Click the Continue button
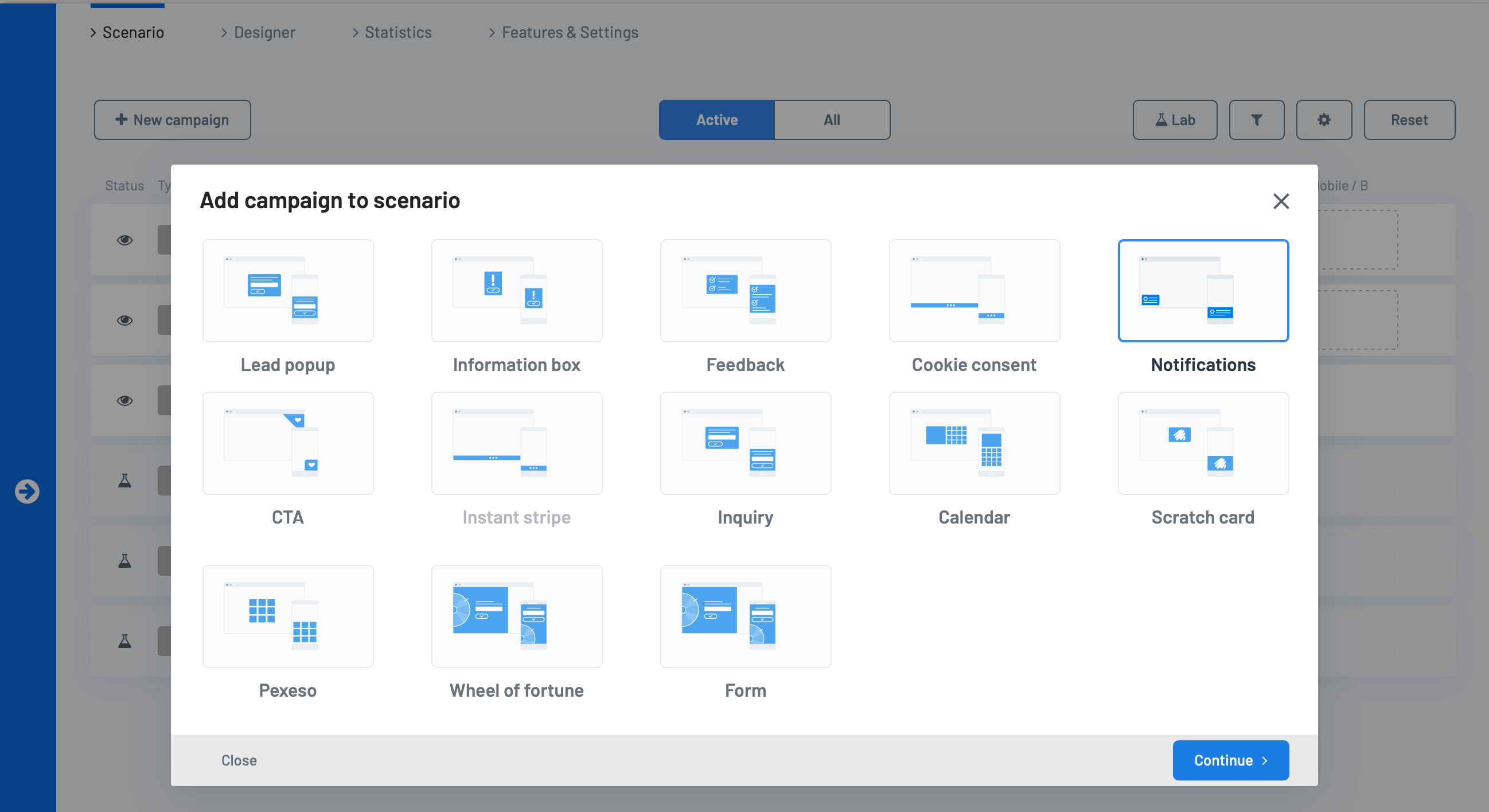Viewport: 1489px width, 812px height. tap(1231, 760)
